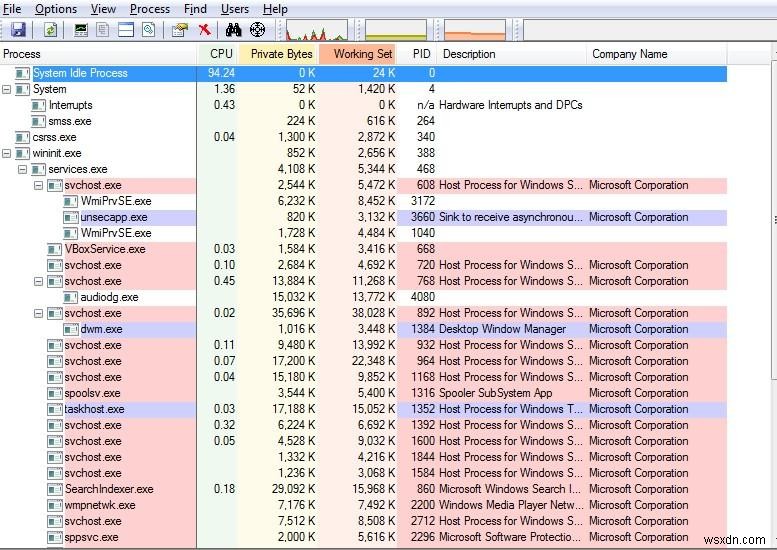
Task: Click the Save toolbar icon
Action: click(x=18, y=30)
